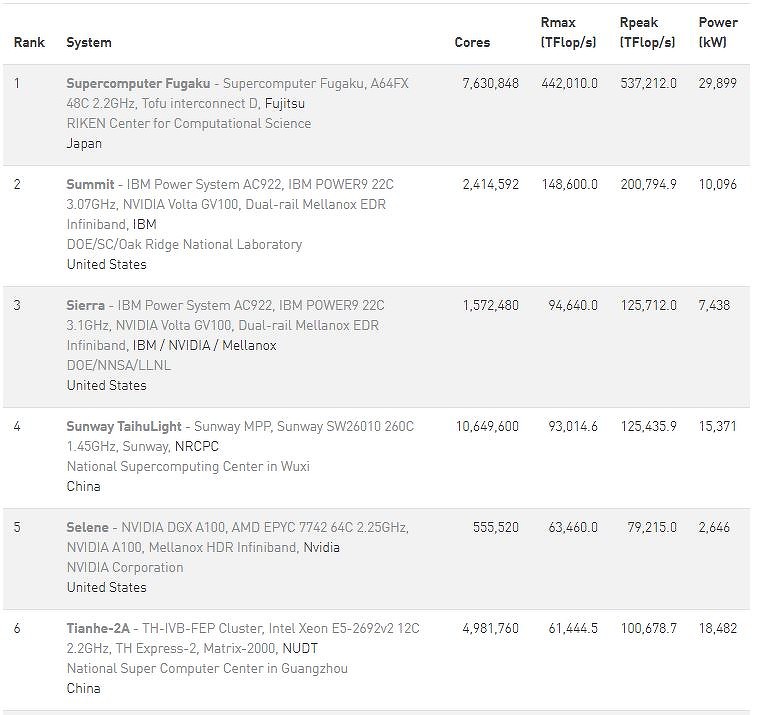
Task: Select the Cores column header
Action: [x=472, y=43]
